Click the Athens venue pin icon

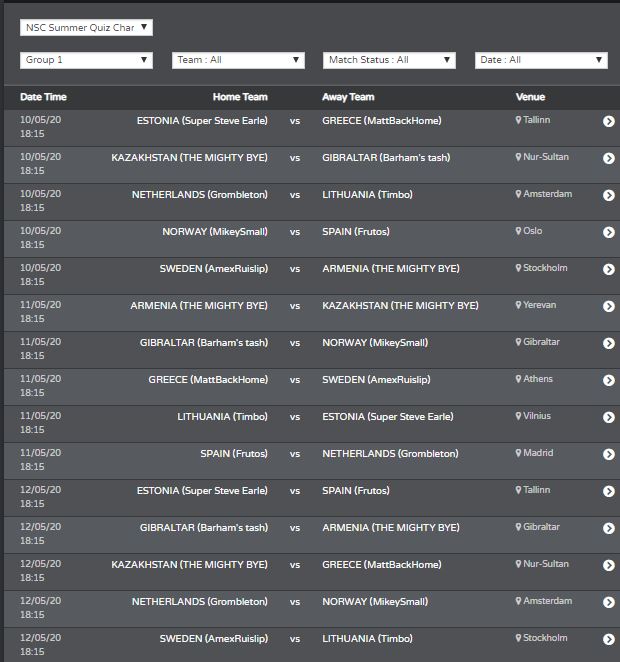point(518,379)
